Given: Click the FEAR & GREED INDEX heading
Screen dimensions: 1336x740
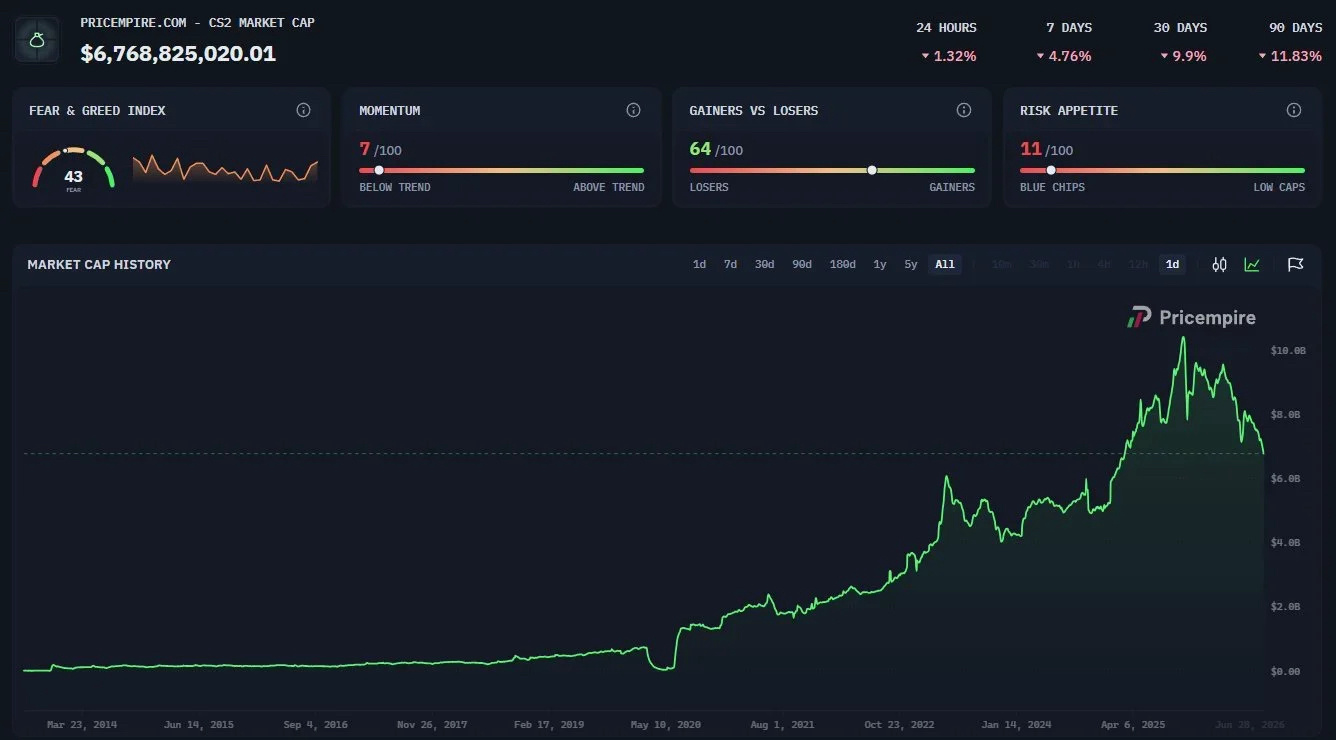Looking at the screenshot, I should pos(97,110).
